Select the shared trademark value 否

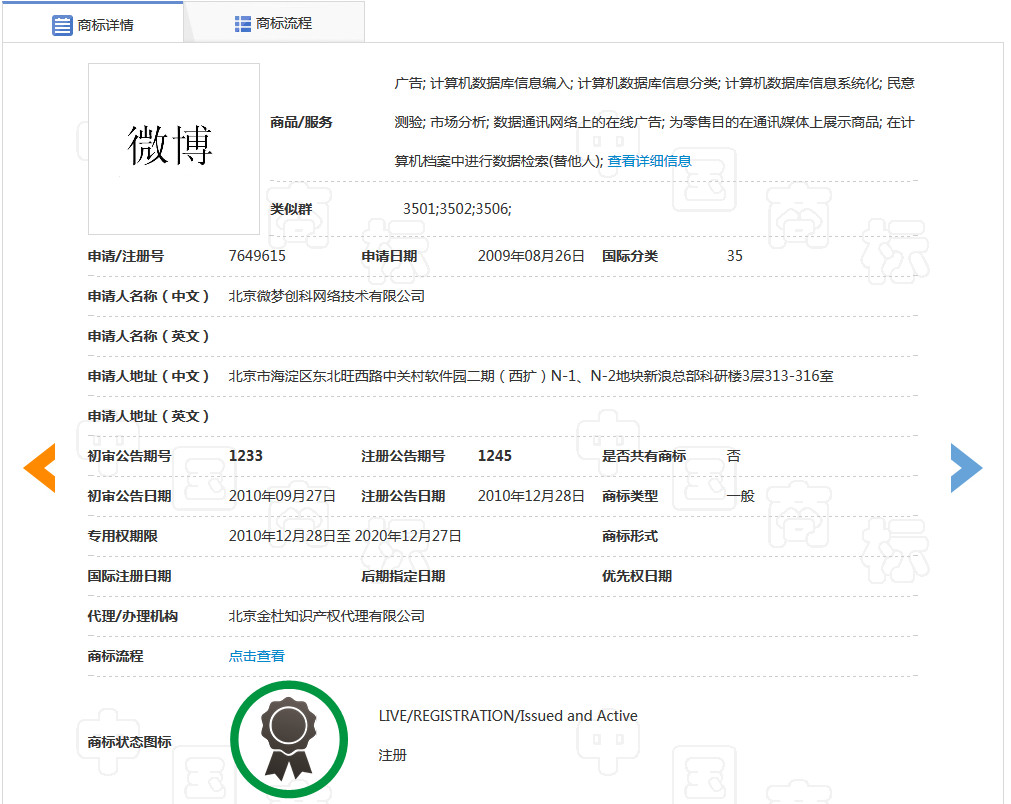[734, 456]
